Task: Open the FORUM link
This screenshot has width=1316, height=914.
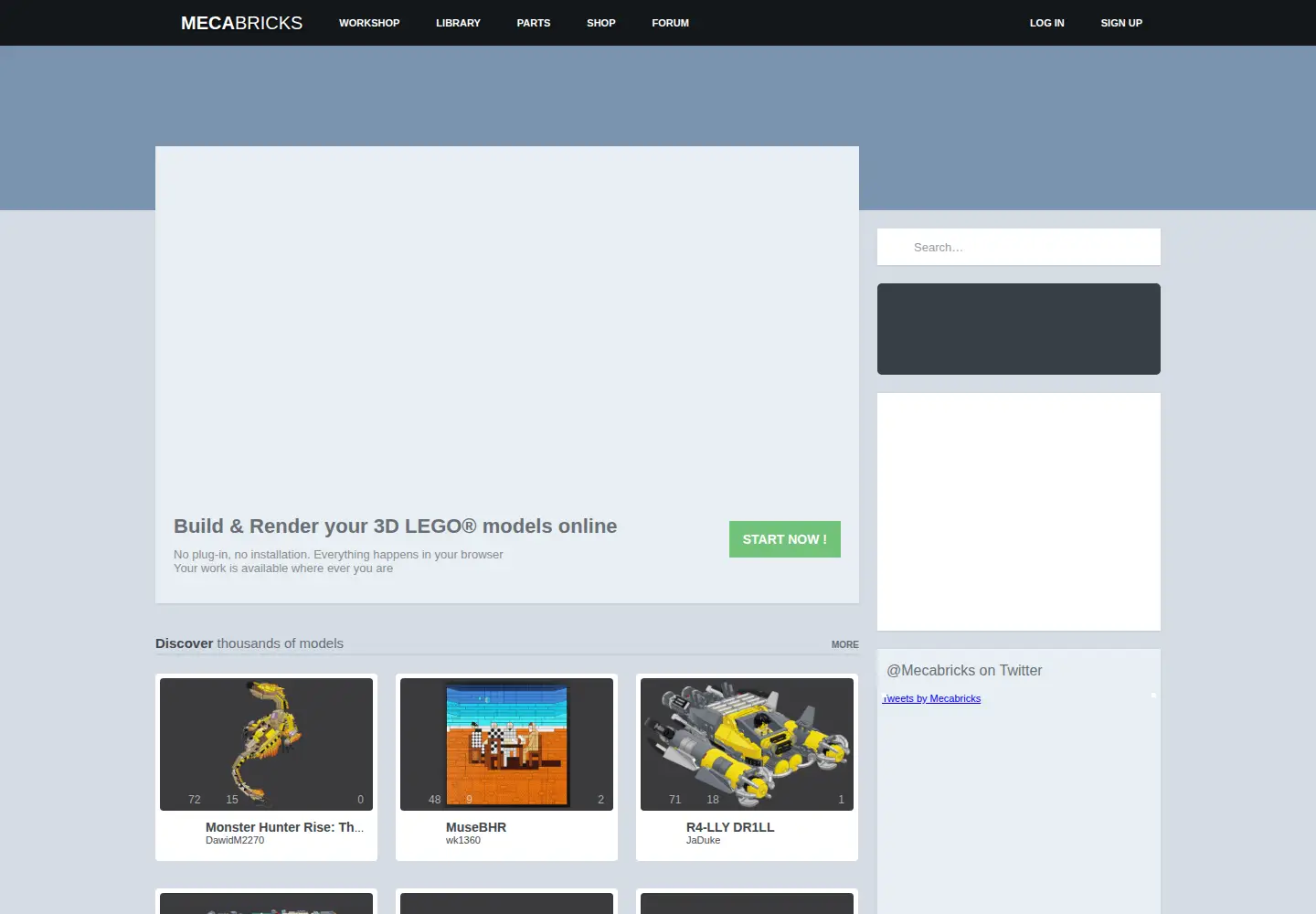Action: pos(671,23)
